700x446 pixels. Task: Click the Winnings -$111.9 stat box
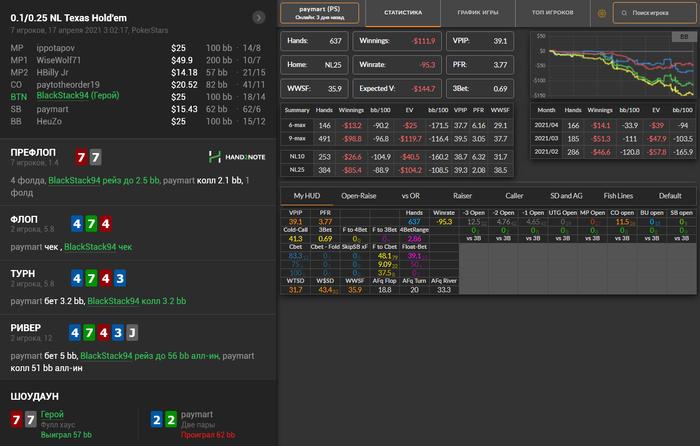pos(397,41)
